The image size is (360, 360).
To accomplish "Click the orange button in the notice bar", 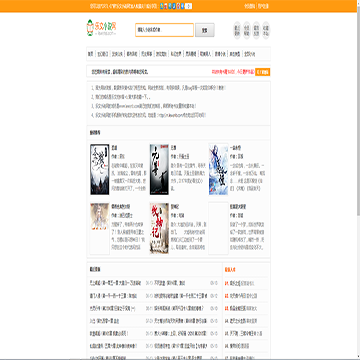I will pos(262,72).
